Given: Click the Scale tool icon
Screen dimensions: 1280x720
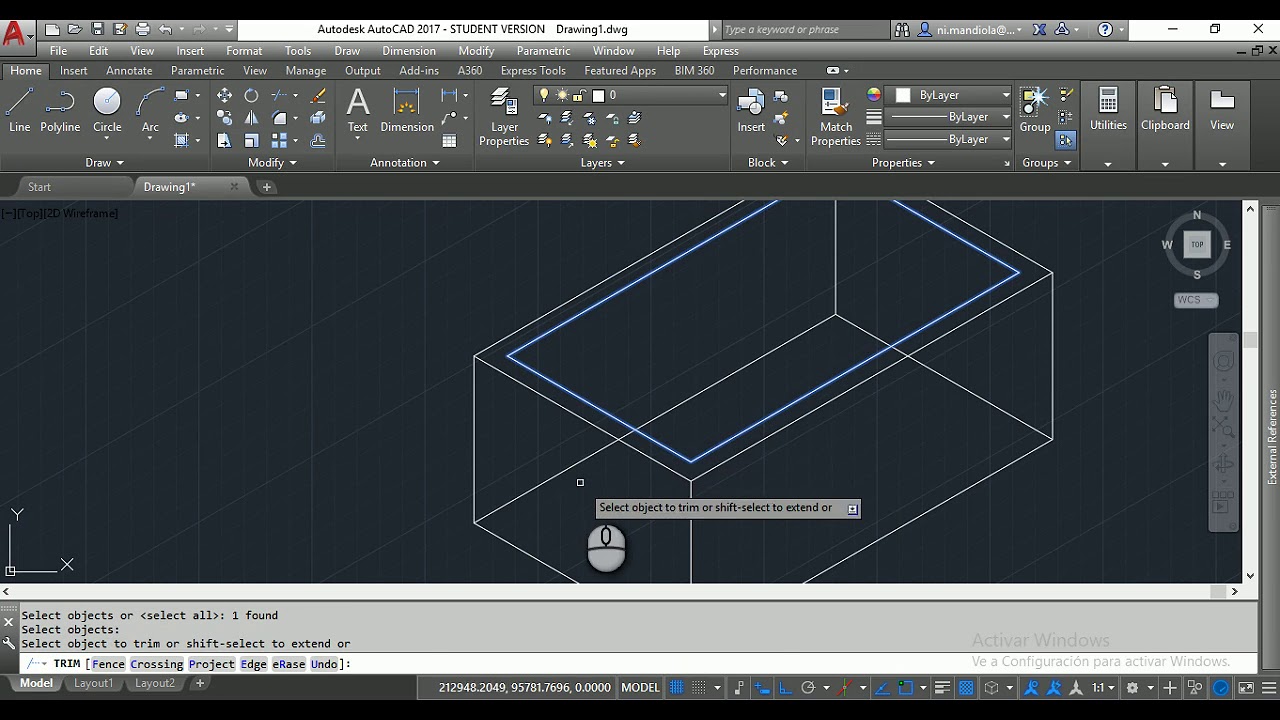Looking at the screenshot, I should tap(251, 141).
